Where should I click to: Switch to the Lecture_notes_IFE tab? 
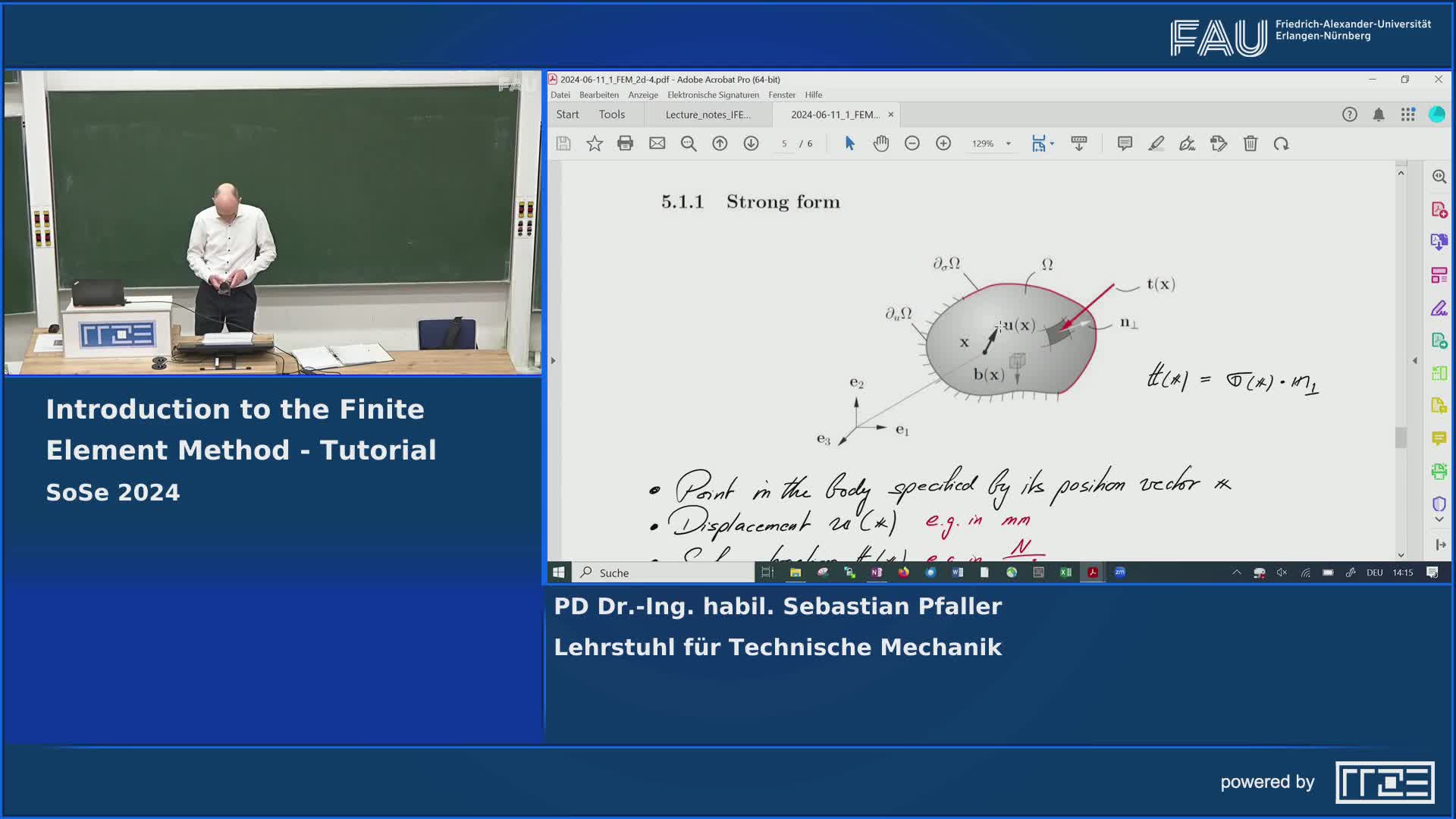tap(708, 115)
